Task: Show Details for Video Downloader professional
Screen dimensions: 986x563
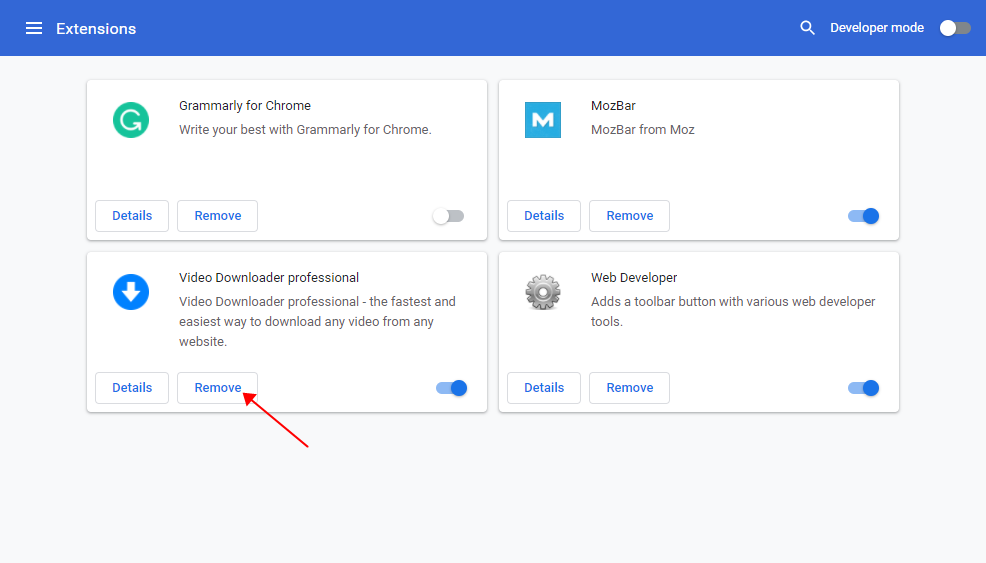Action: (x=132, y=388)
